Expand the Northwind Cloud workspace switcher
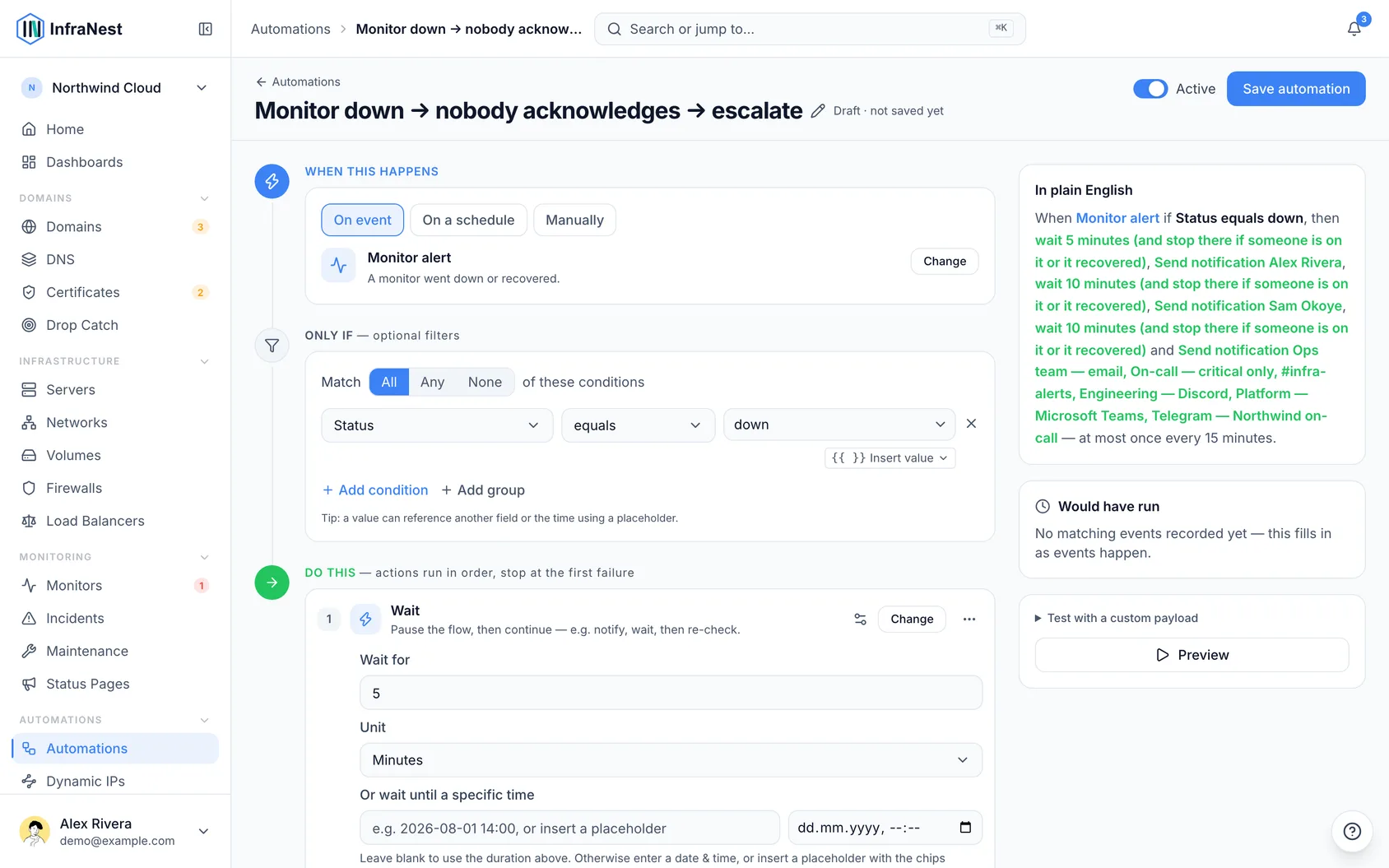Viewport: 1389px width, 868px height. click(115, 88)
